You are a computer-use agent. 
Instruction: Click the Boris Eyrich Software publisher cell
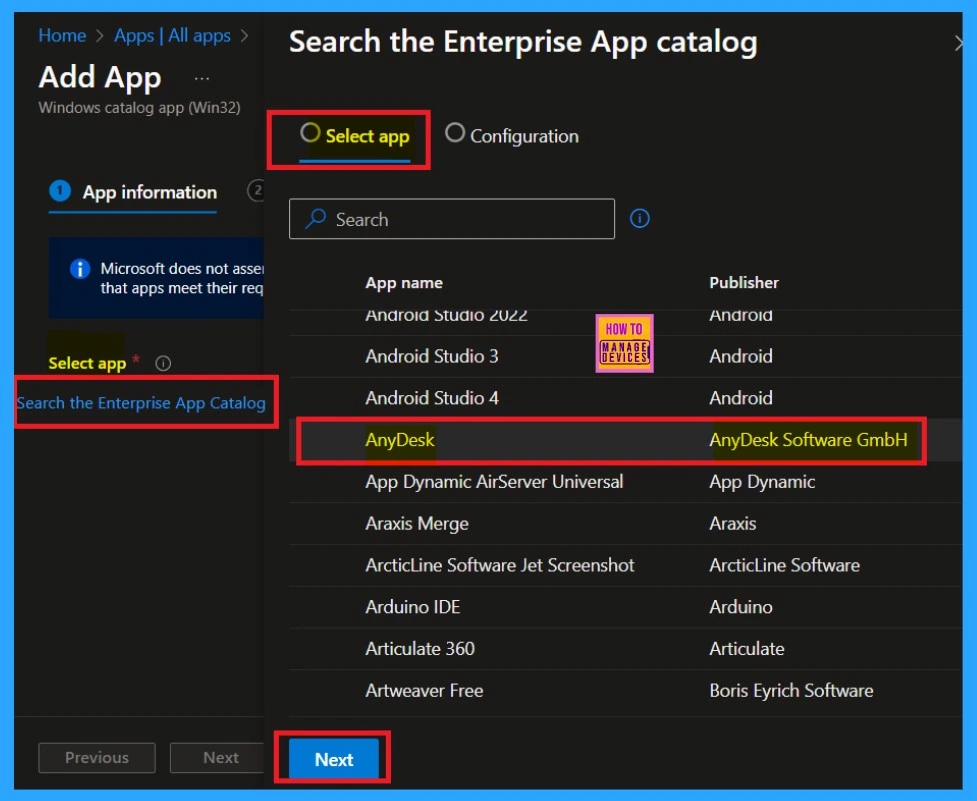point(791,691)
